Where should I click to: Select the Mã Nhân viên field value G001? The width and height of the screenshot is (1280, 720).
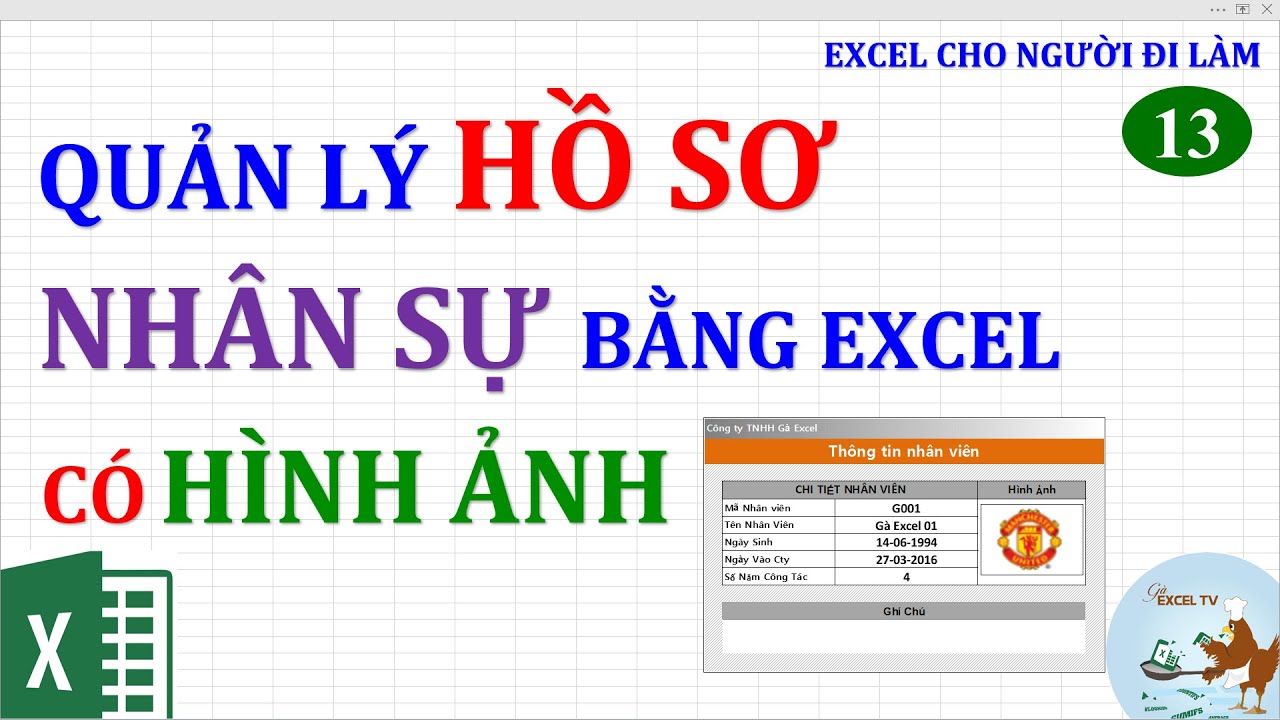[x=906, y=507]
